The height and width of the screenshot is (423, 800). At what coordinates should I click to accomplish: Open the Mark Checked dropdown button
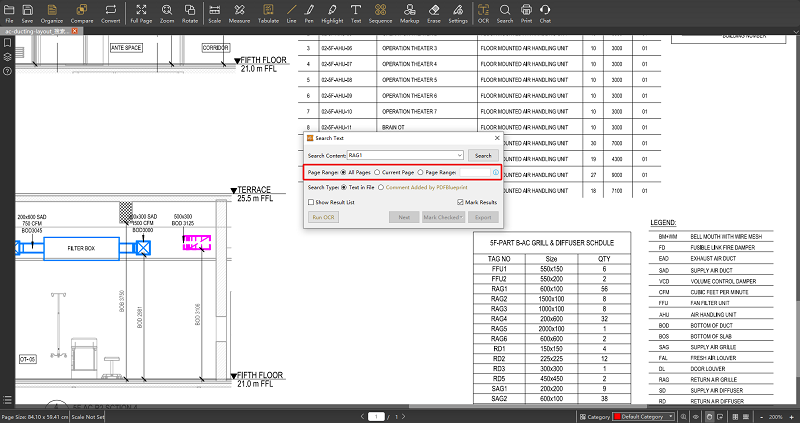point(443,217)
